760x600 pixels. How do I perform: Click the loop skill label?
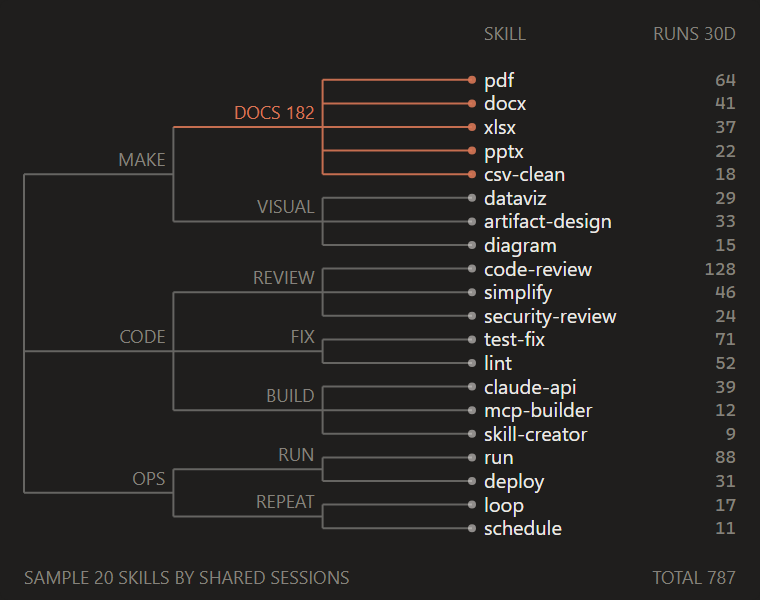click(x=504, y=505)
